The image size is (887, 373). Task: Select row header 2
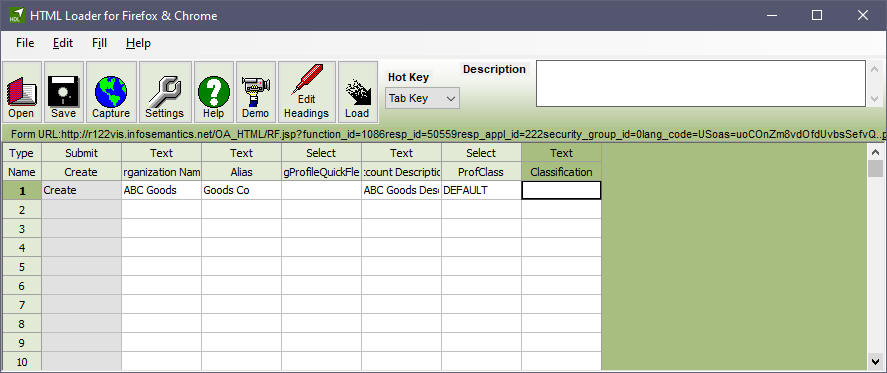22,210
